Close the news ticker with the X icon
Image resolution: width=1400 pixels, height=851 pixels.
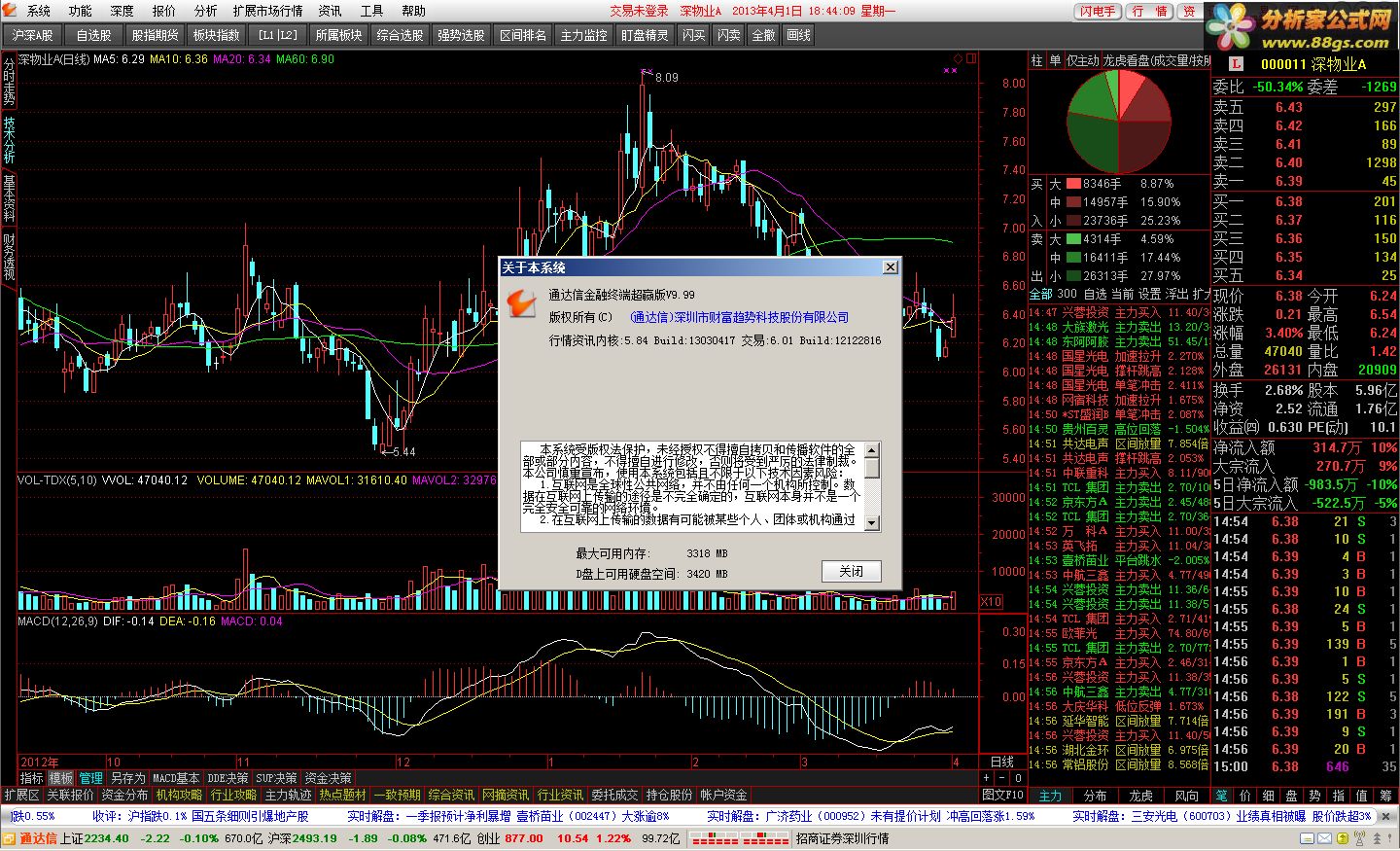tap(1384, 815)
